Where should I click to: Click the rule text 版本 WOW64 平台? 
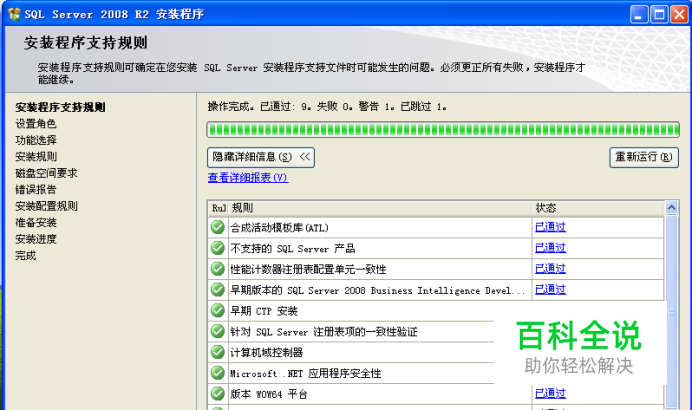[x=268, y=394]
